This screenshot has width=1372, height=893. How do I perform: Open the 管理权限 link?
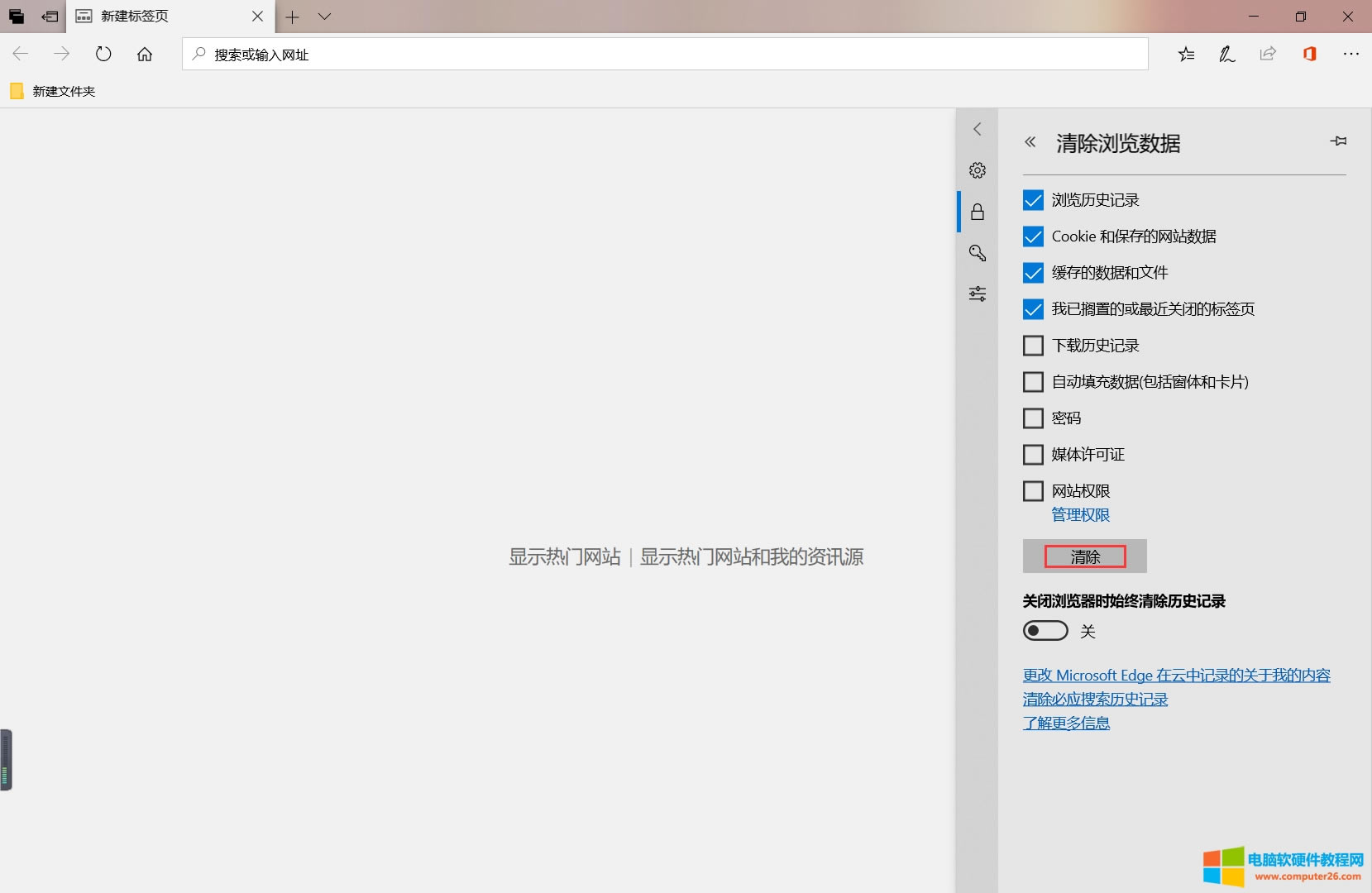[x=1080, y=514]
